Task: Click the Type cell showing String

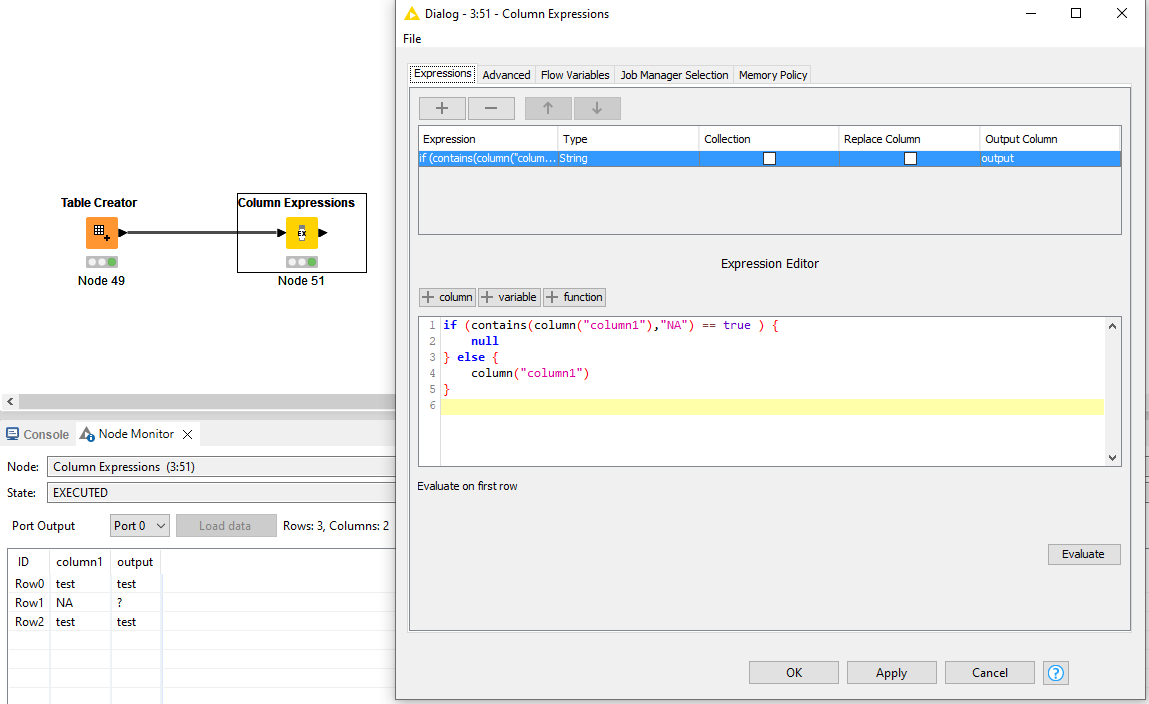Action: [x=628, y=158]
